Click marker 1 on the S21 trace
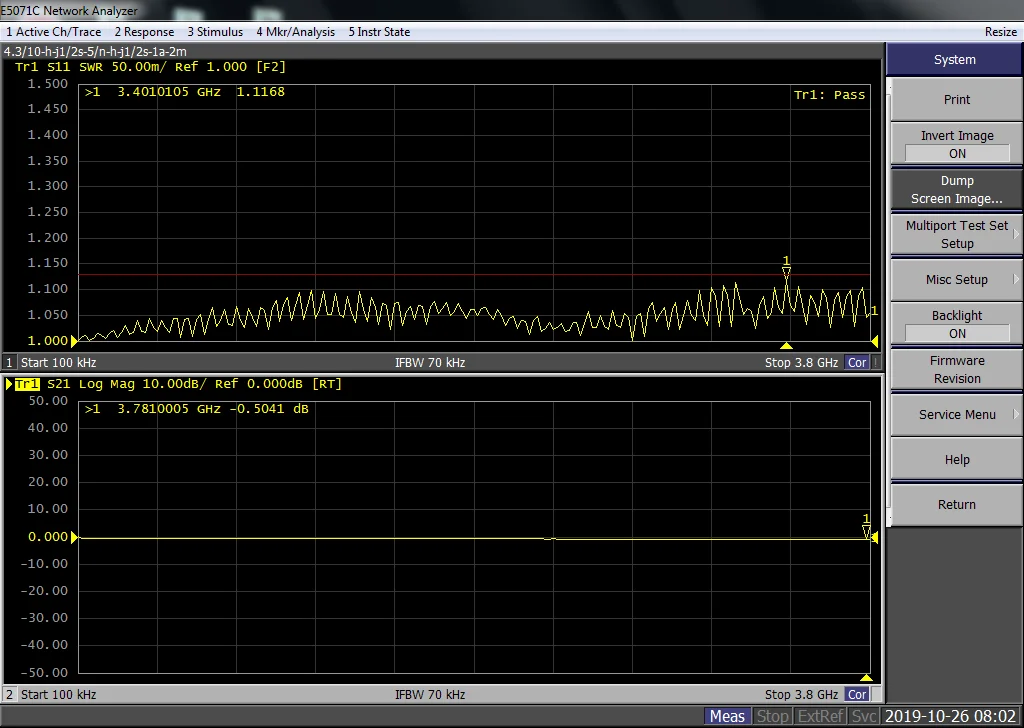 [x=867, y=531]
